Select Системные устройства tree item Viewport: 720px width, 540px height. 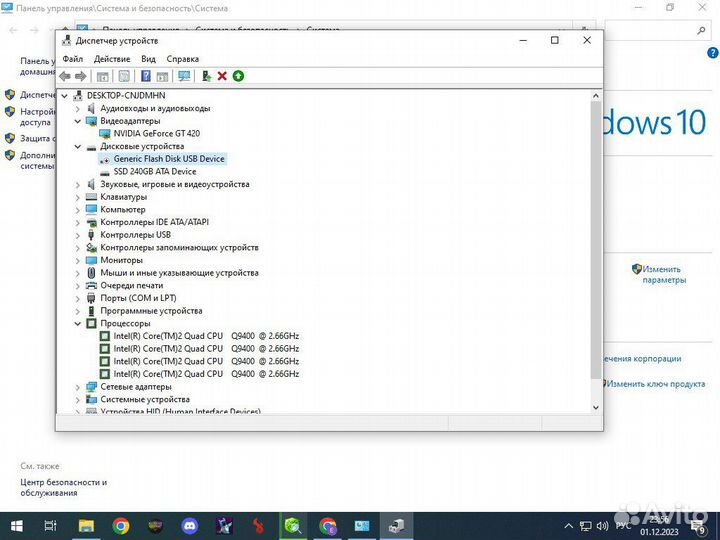coord(145,399)
